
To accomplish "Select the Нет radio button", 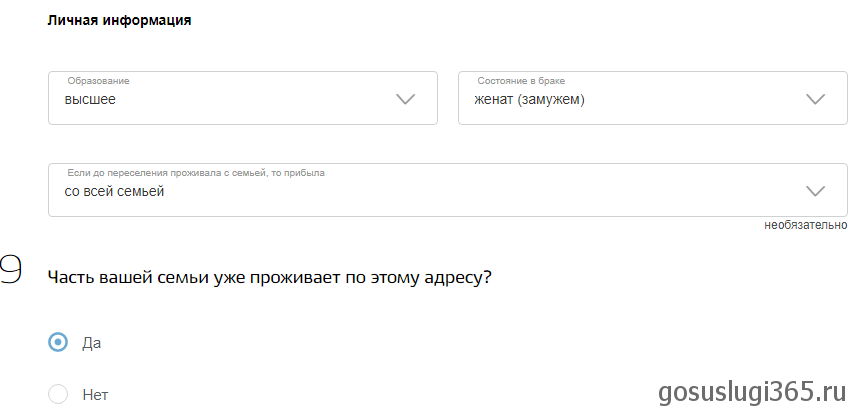I will (x=58, y=394).
